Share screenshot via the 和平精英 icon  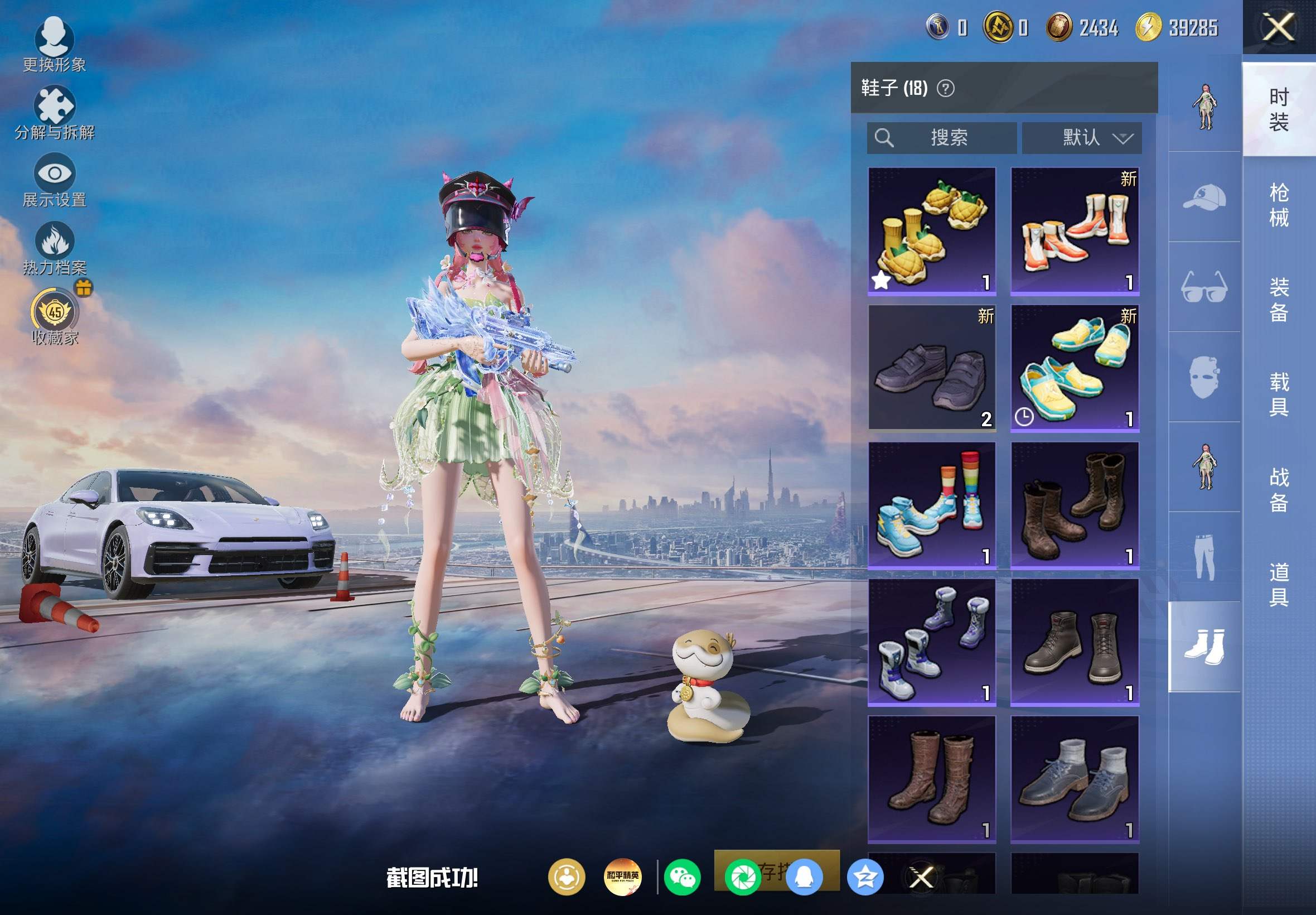pos(622,877)
